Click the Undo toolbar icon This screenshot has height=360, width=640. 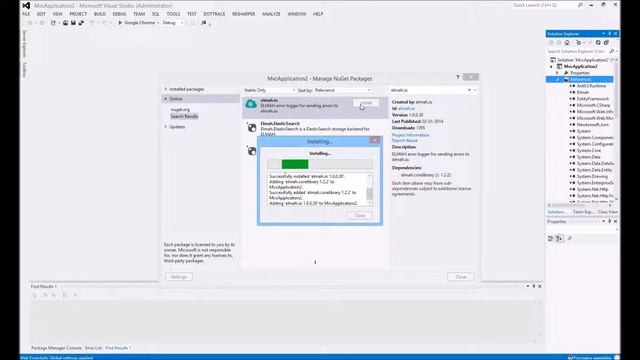(92, 23)
